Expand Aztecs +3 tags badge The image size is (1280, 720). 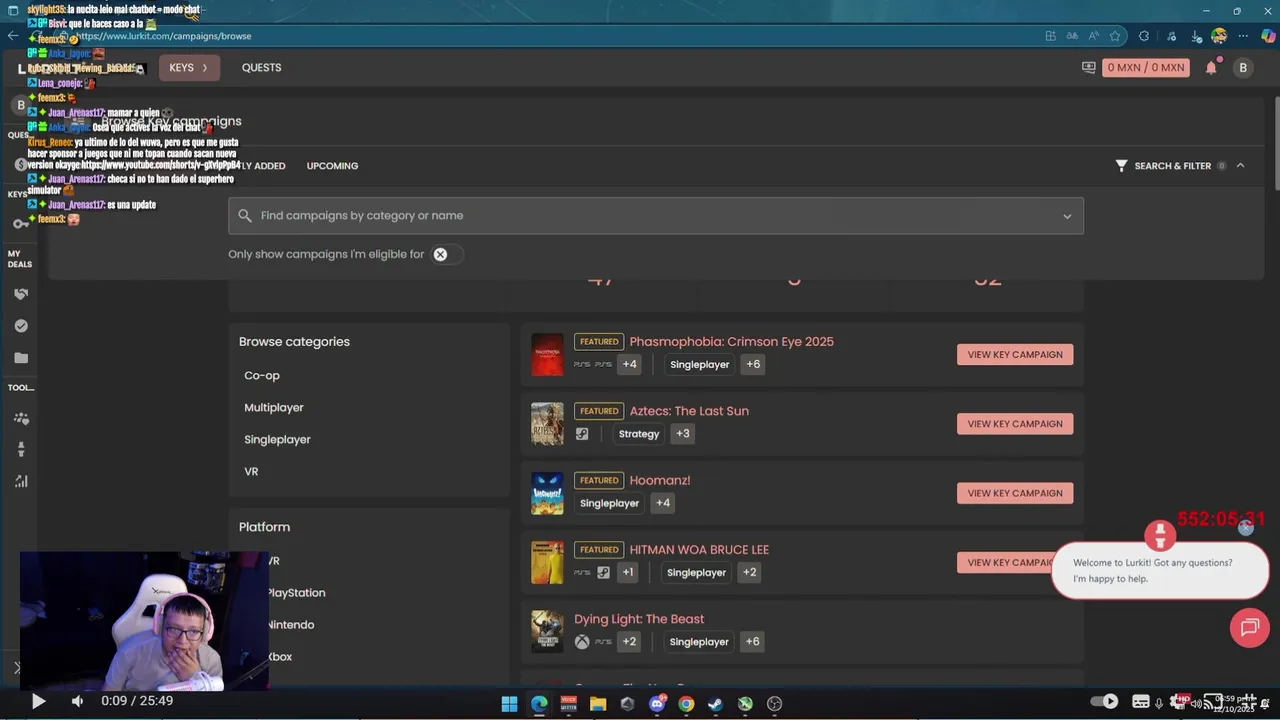[682, 434]
